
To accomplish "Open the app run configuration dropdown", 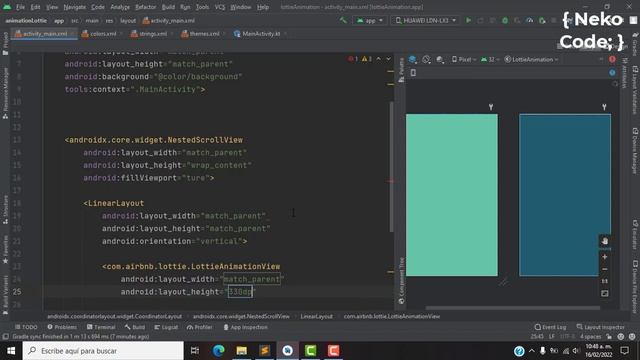I will (370, 20).
